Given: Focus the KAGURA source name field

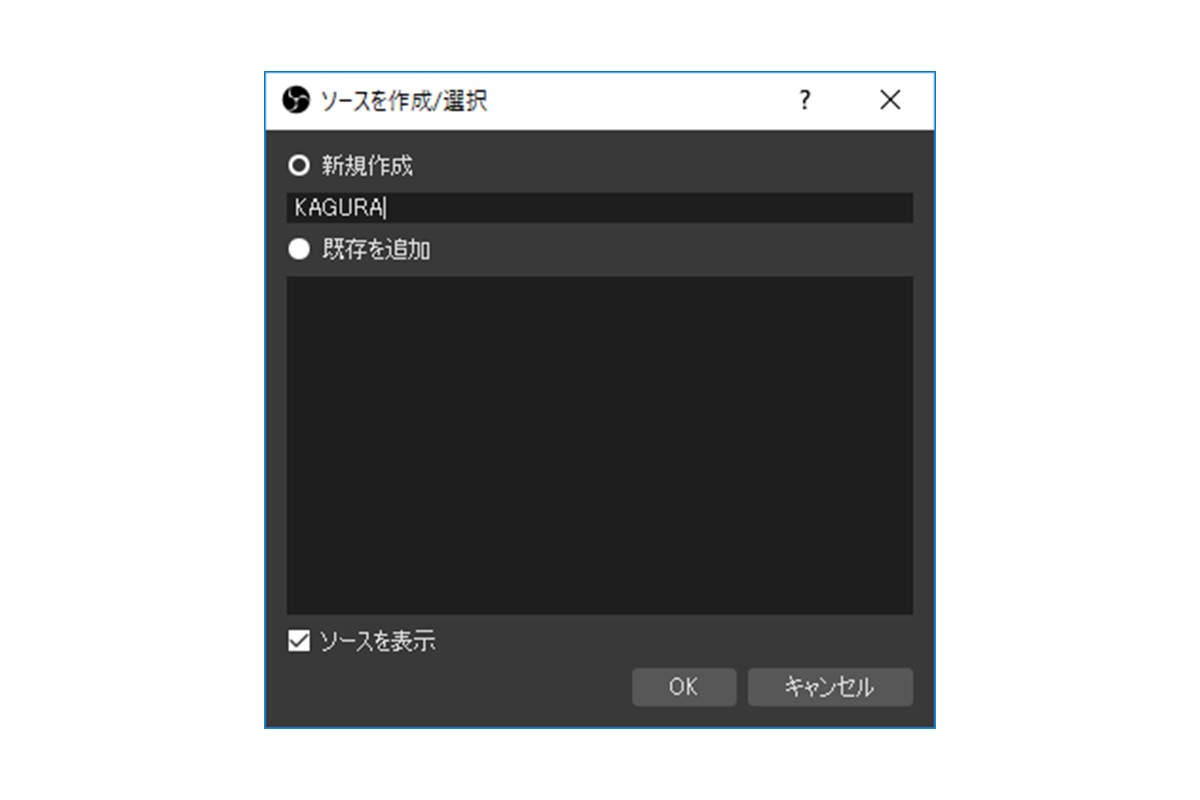Looking at the screenshot, I should pos(599,208).
